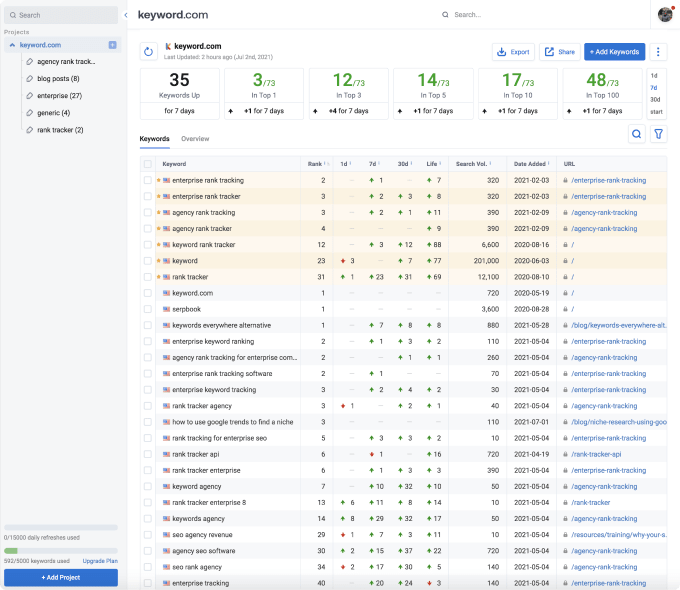
Task: Click the Upgrade Plan link
Action: tap(100, 561)
